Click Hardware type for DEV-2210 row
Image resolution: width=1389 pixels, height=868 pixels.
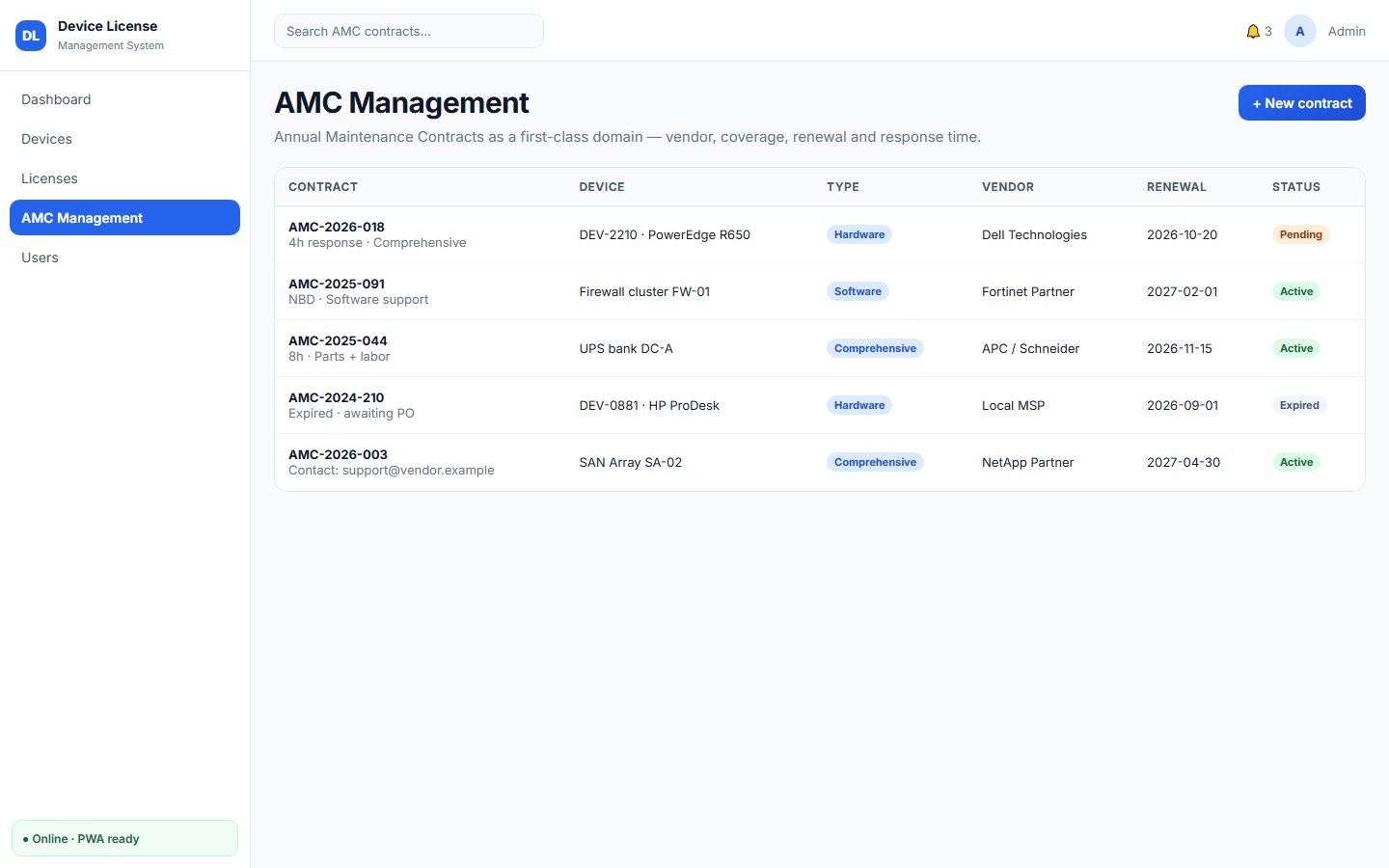(x=859, y=234)
